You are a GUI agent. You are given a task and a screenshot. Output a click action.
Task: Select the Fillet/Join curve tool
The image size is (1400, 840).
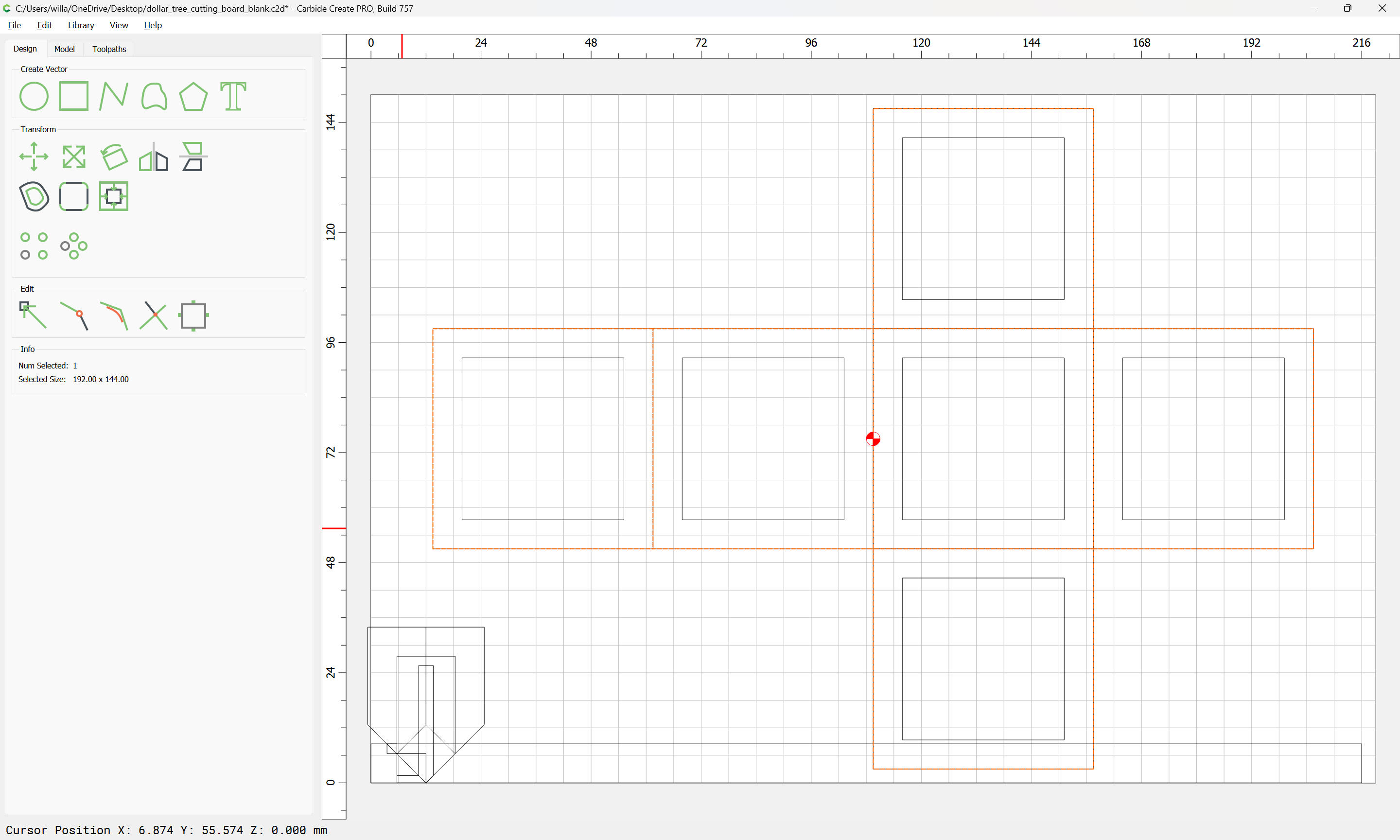114,315
